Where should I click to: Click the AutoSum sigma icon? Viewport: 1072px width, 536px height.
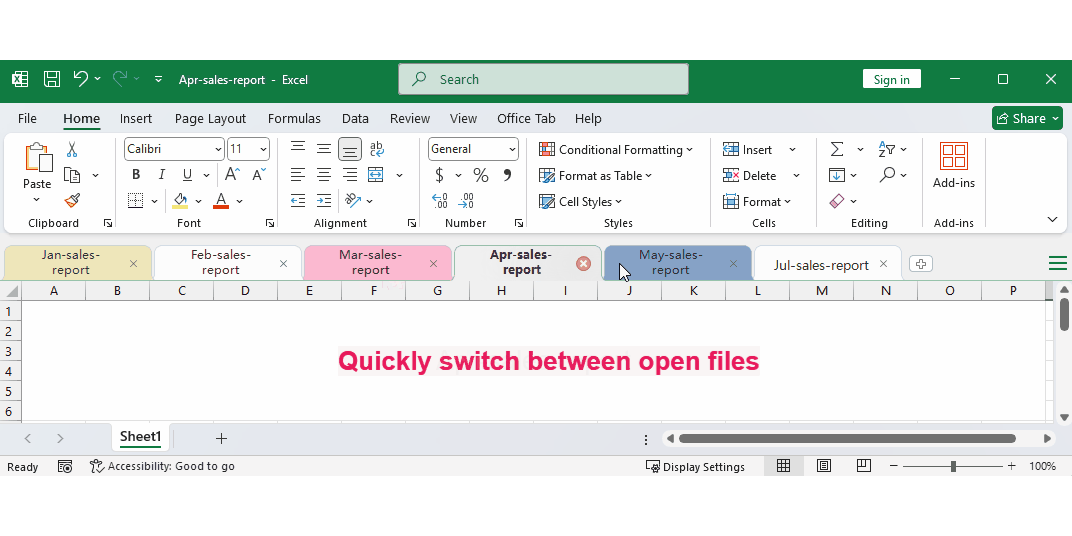837,149
